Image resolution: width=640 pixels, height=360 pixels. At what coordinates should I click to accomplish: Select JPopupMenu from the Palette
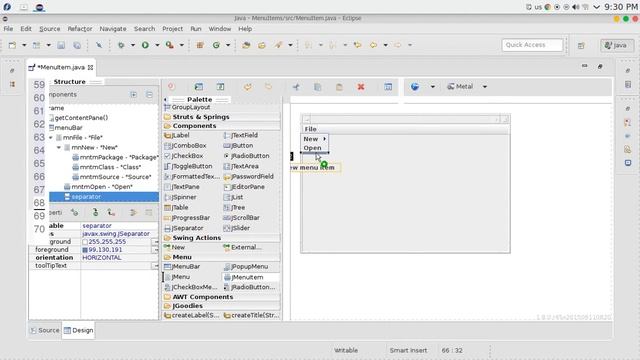pos(246,267)
